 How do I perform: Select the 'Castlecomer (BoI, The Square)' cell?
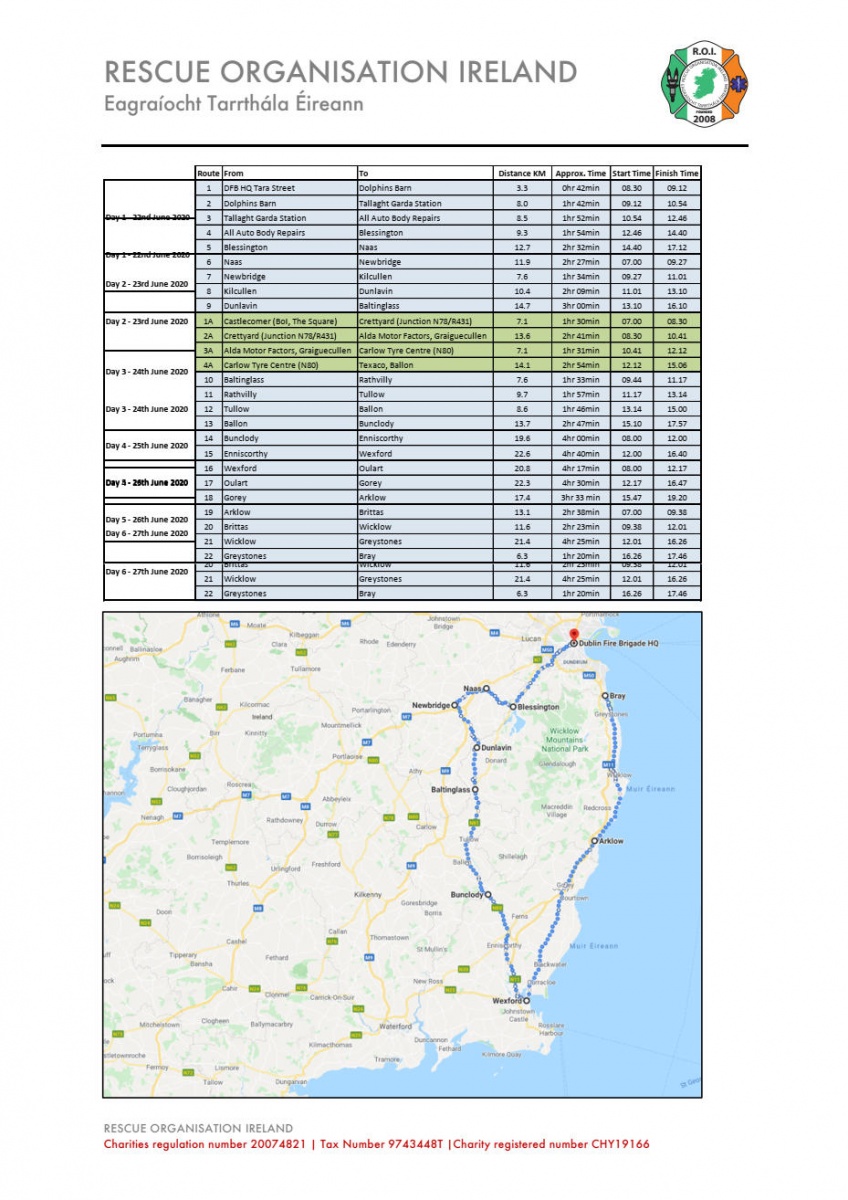[273, 322]
